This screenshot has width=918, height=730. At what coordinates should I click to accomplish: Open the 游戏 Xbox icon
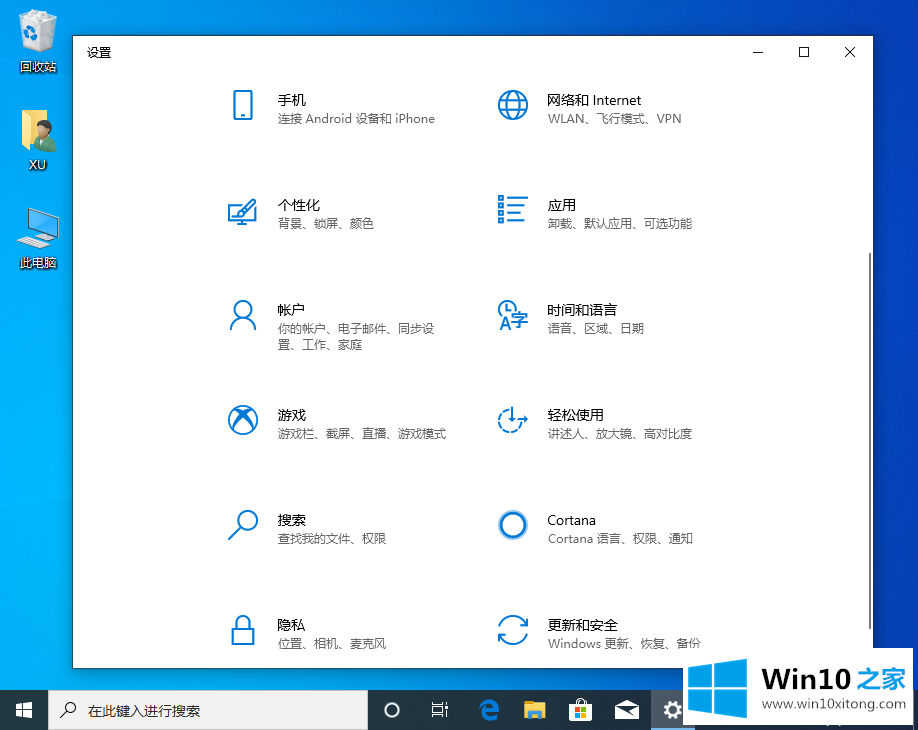click(243, 420)
